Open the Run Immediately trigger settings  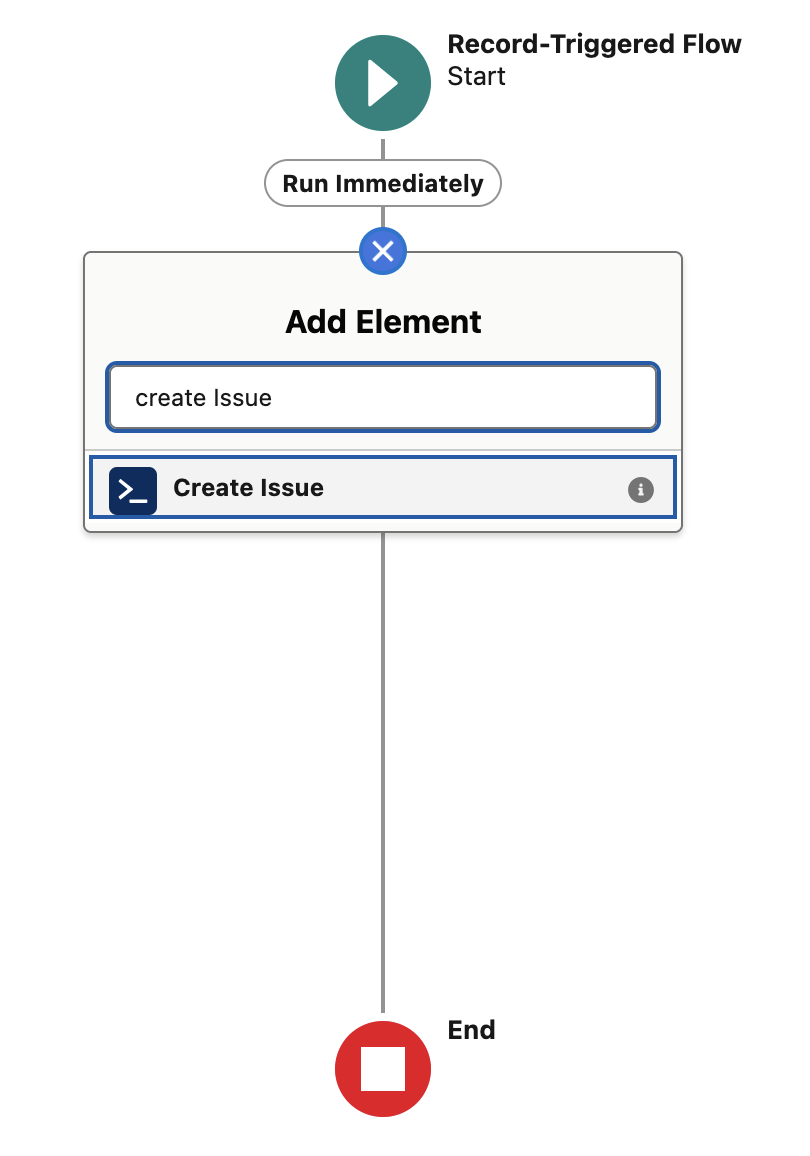pos(383,183)
